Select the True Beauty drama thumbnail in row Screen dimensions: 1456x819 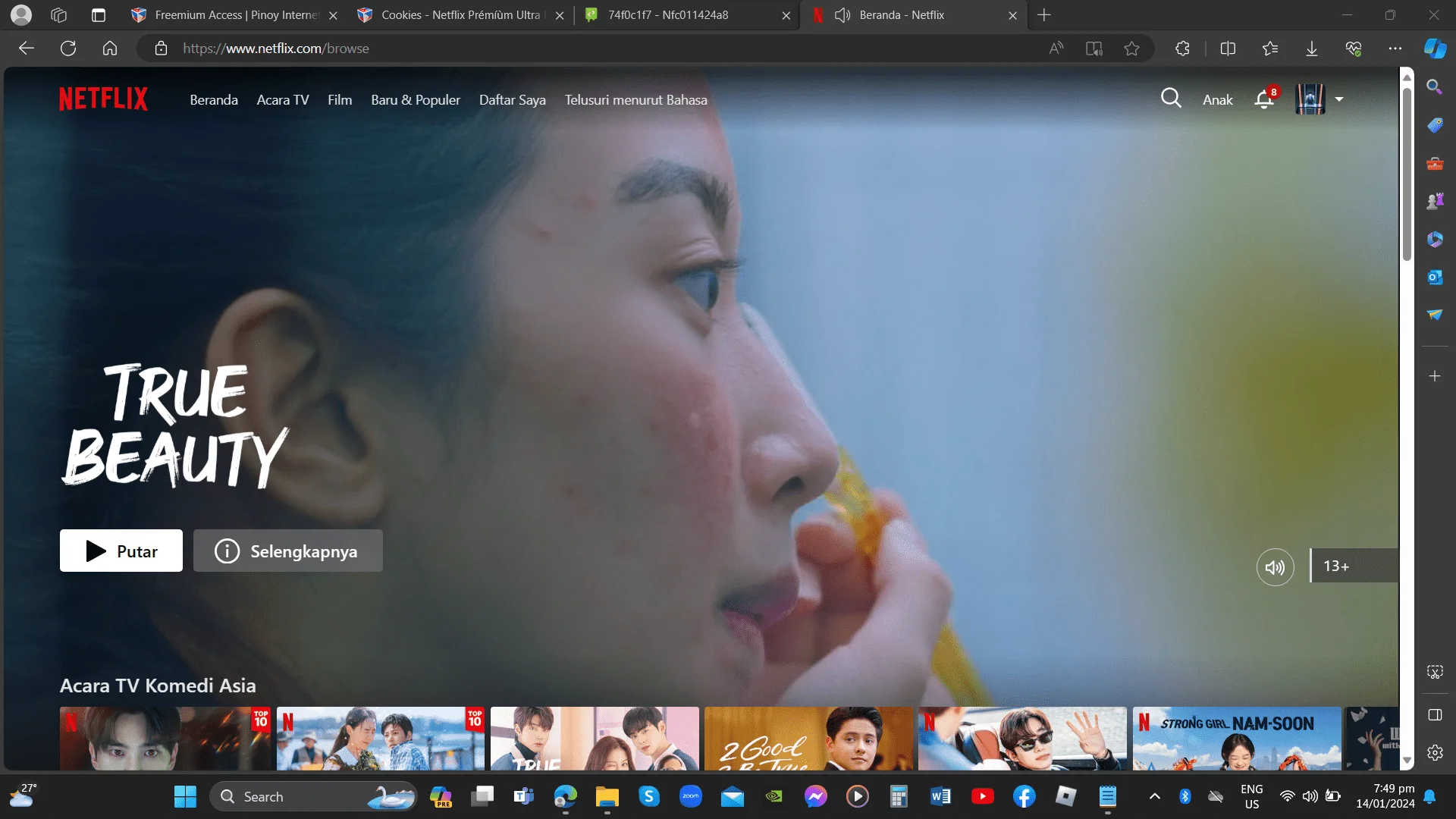click(x=595, y=739)
